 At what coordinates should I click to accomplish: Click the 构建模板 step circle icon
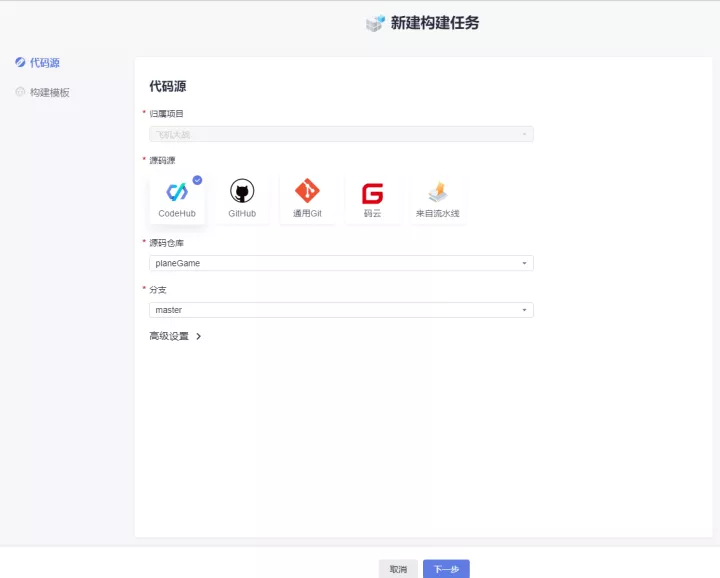pos(20,92)
